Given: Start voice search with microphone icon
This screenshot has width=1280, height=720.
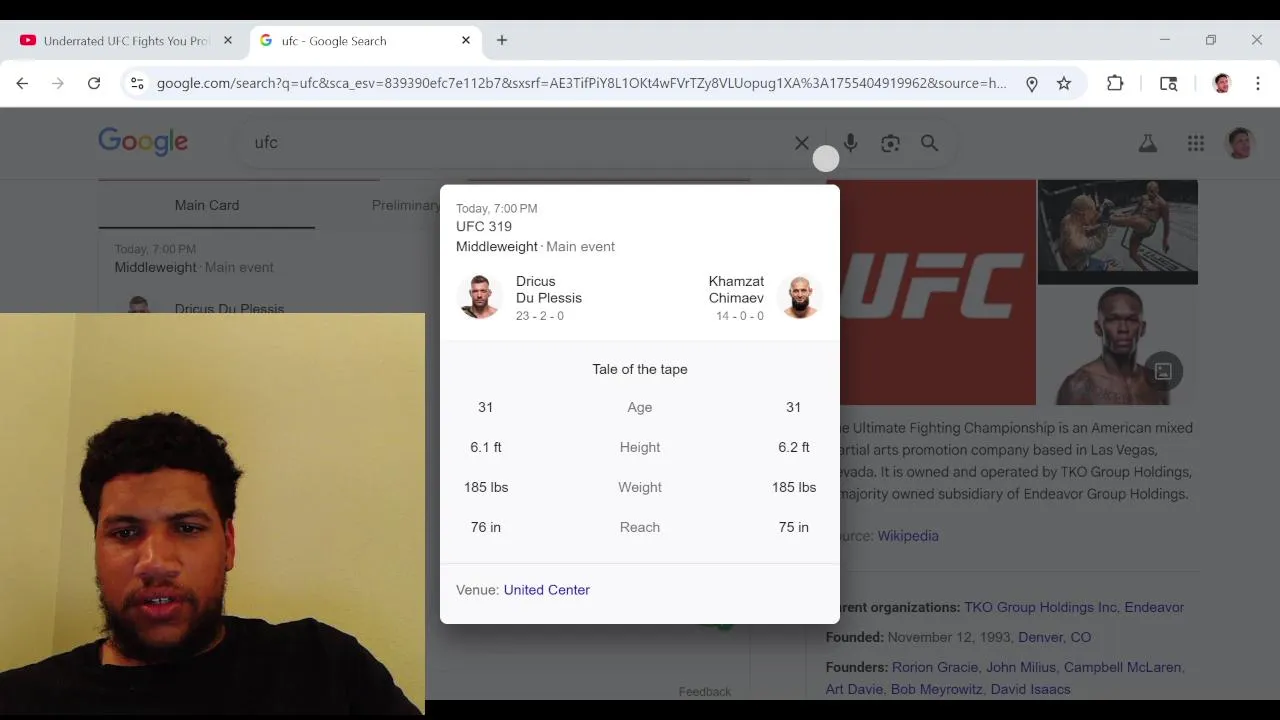Looking at the screenshot, I should pos(851,143).
